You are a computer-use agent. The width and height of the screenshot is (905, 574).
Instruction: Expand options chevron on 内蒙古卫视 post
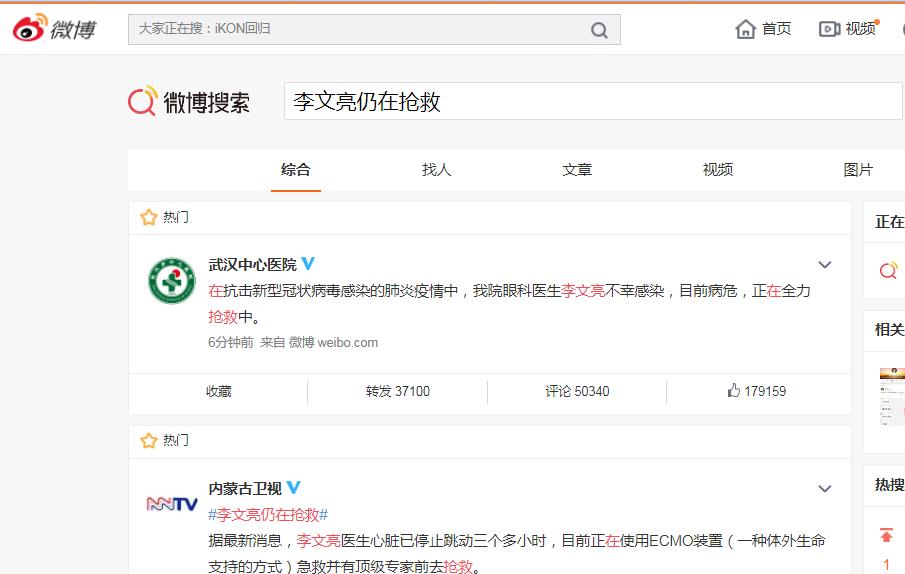tap(825, 489)
